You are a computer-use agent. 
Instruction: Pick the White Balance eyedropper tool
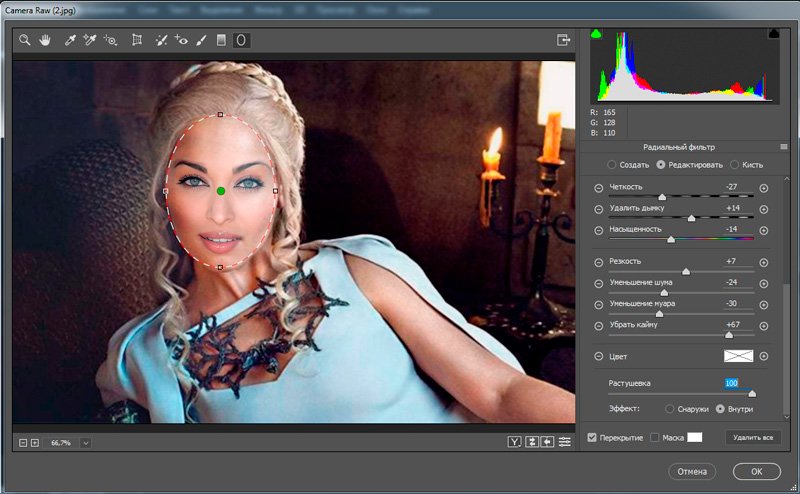point(70,41)
